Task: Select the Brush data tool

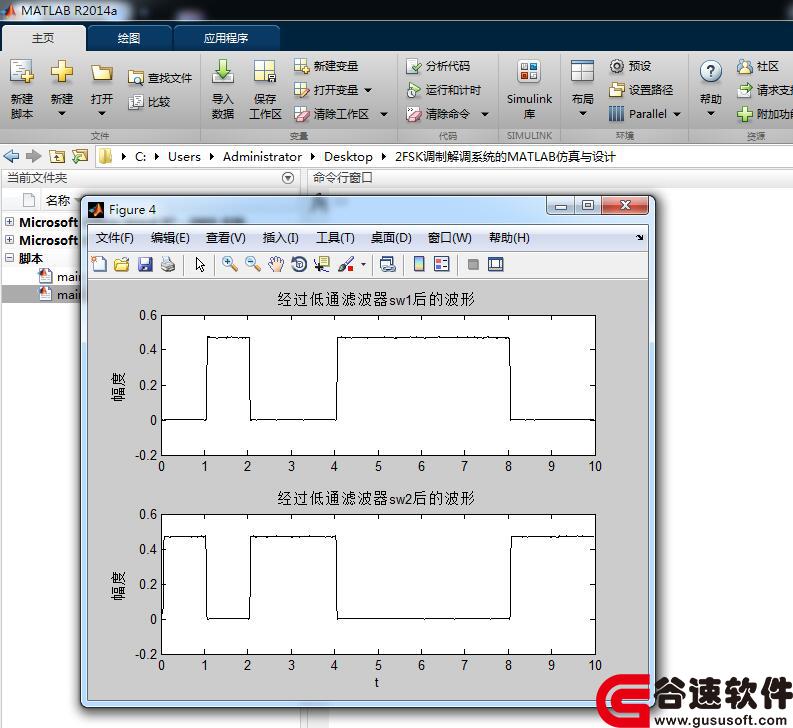Action: (x=346, y=264)
